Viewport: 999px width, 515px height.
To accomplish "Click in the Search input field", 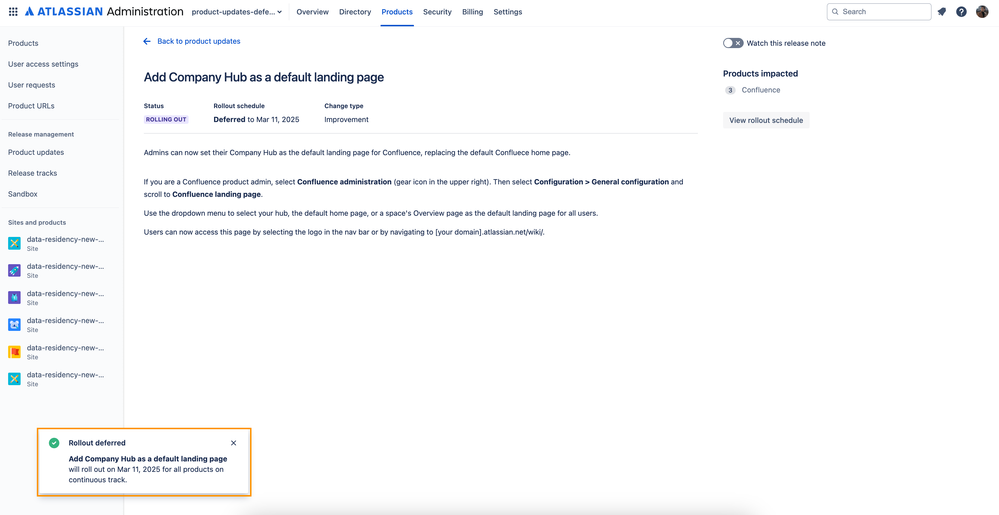I will click(879, 11).
